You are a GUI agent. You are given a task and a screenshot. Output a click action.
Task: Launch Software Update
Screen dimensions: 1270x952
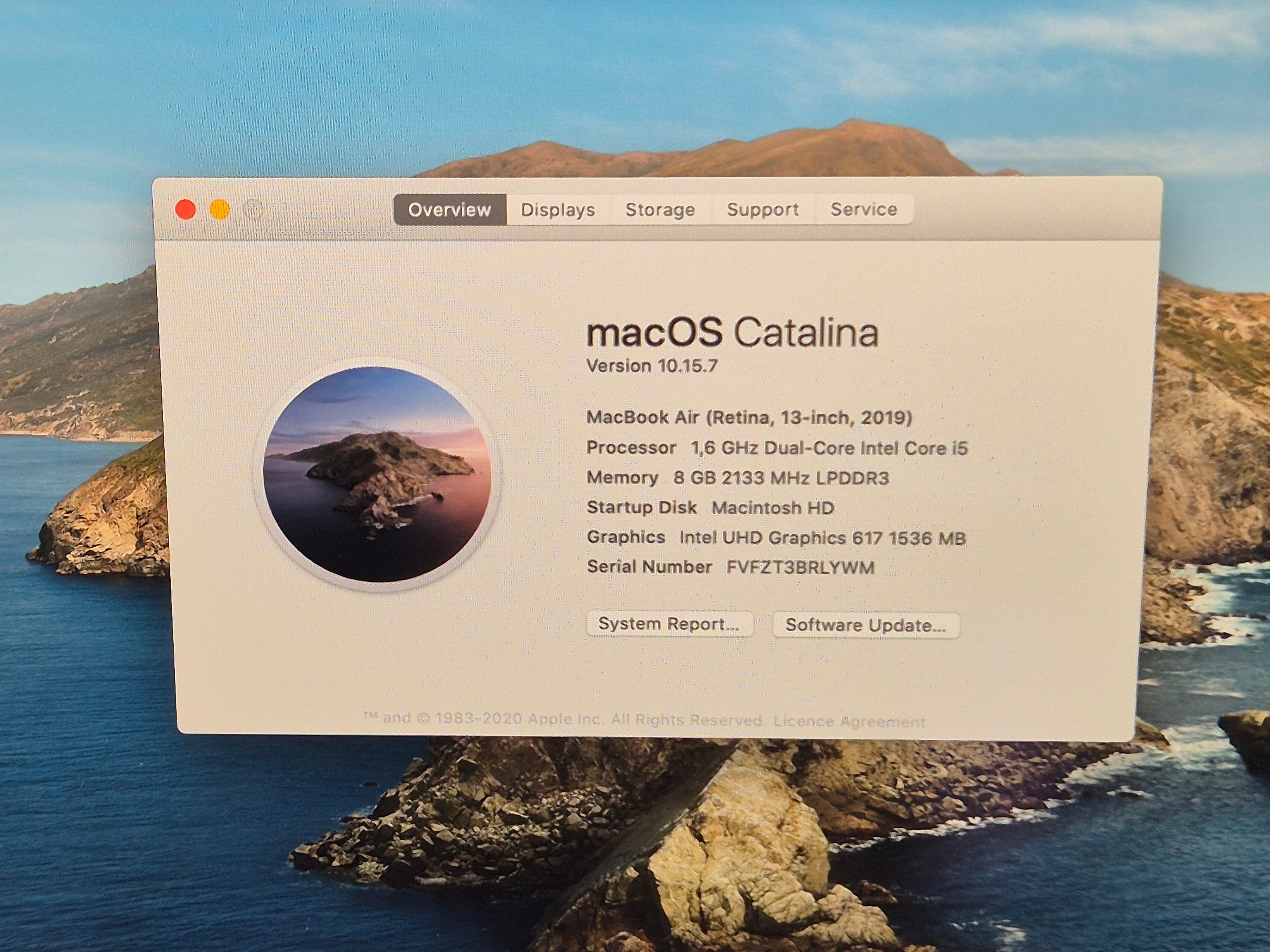tap(866, 625)
